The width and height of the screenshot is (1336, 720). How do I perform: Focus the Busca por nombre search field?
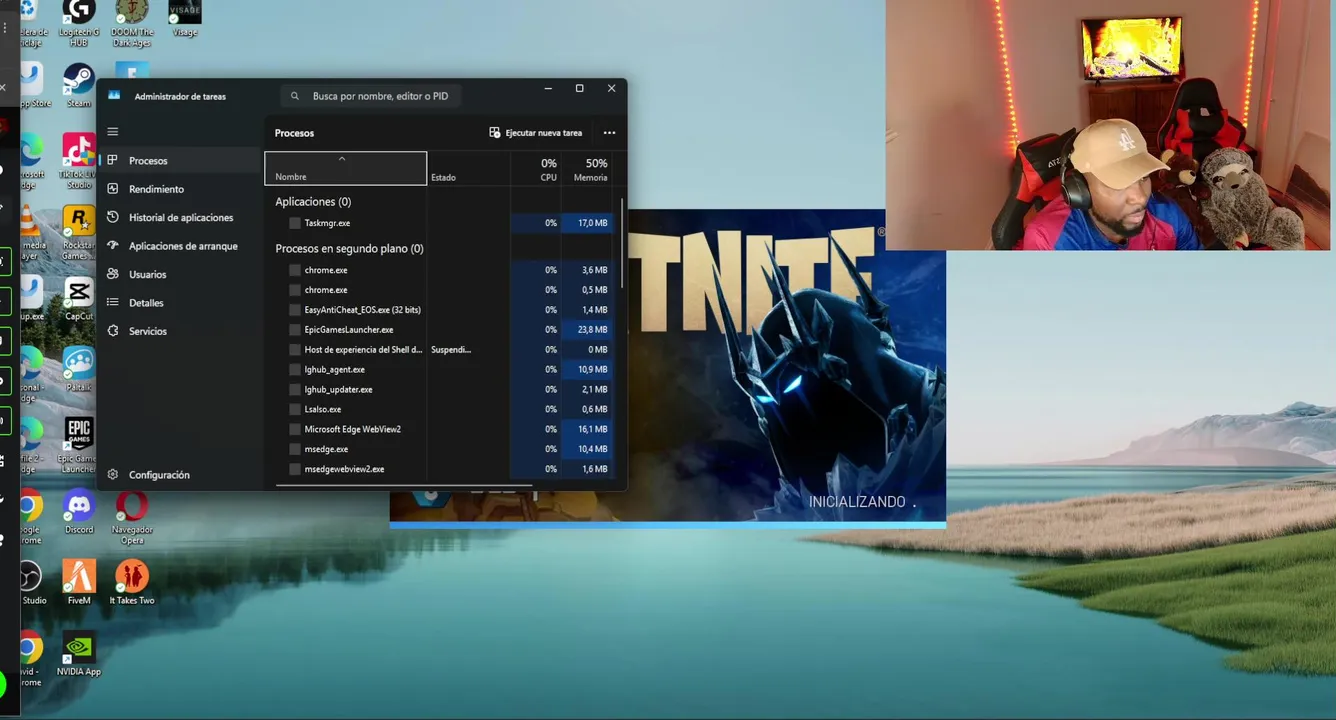coord(371,96)
